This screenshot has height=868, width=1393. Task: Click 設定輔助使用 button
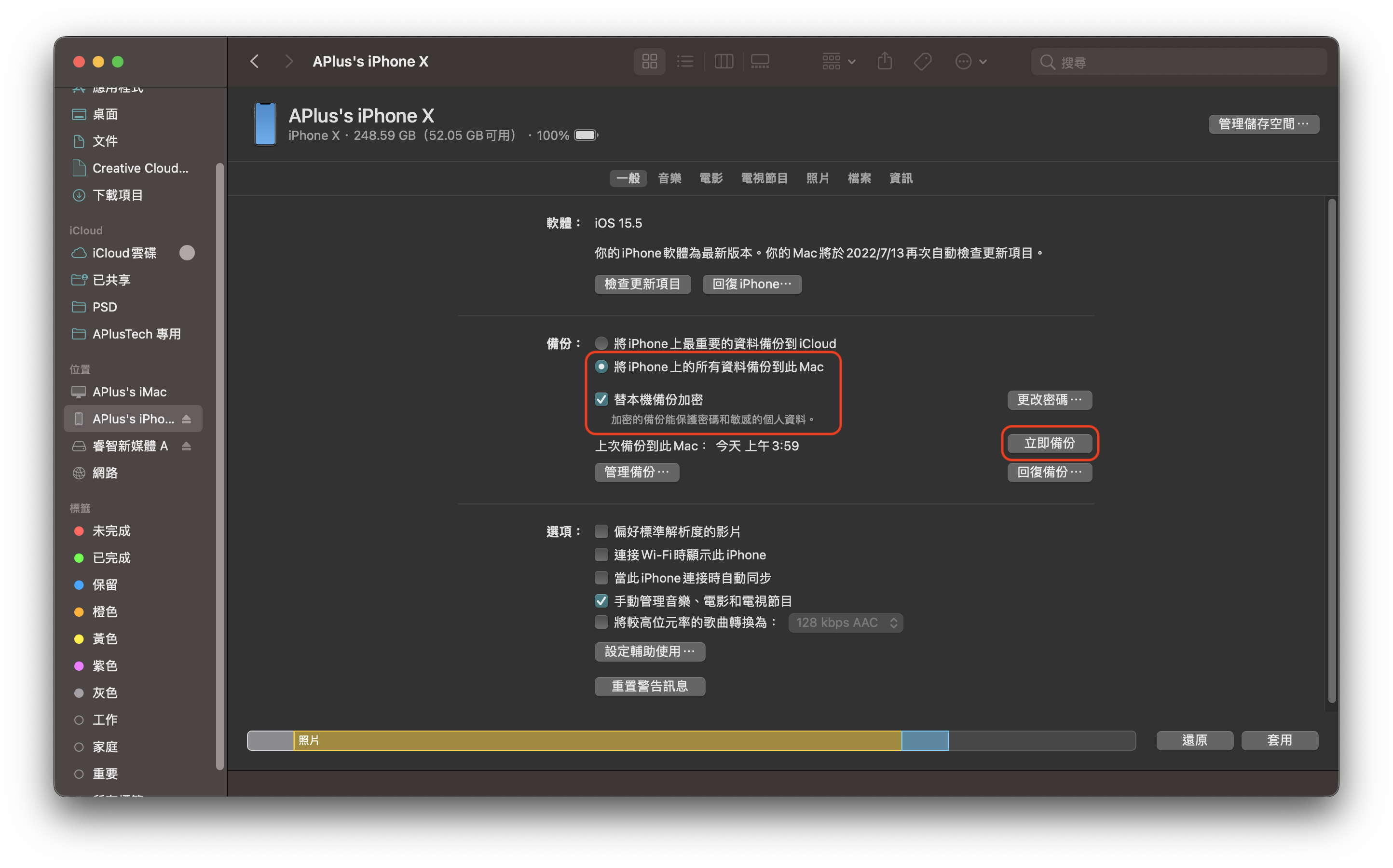pyautogui.click(x=649, y=652)
